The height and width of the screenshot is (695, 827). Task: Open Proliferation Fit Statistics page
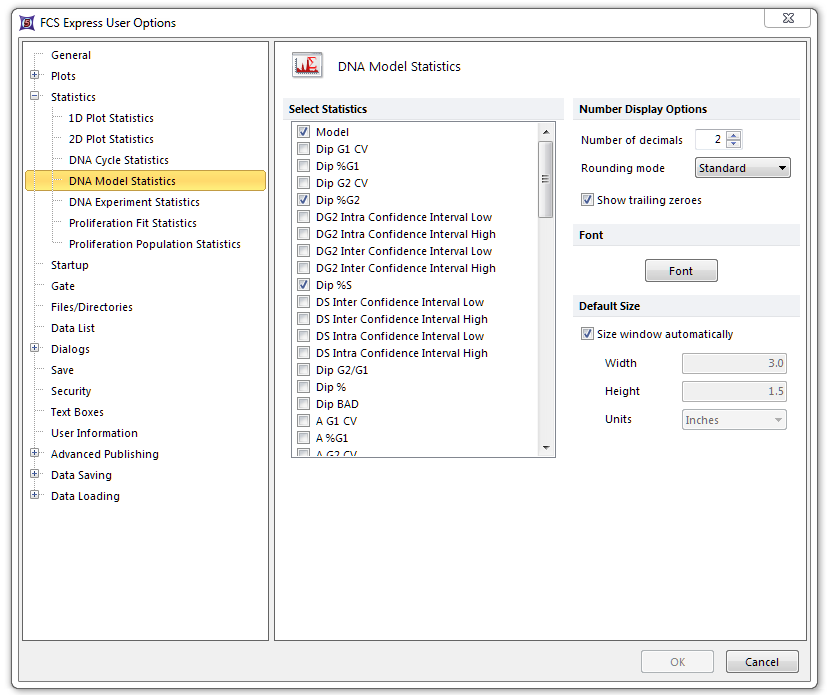coord(132,223)
